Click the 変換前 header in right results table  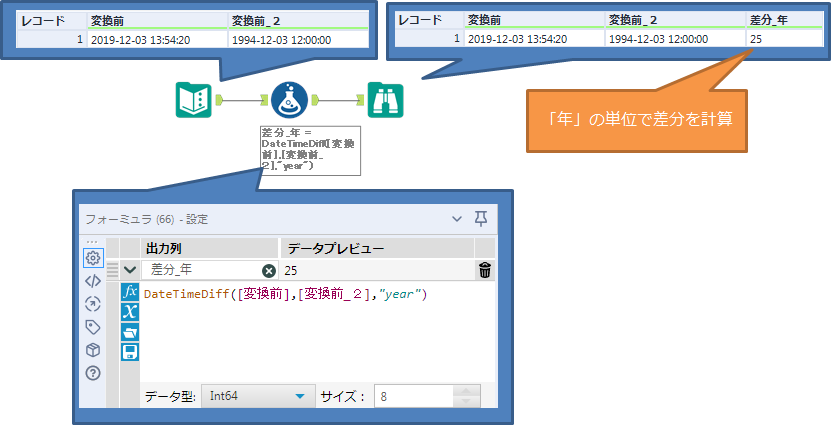pyautogui.click(x=535, y=20)
